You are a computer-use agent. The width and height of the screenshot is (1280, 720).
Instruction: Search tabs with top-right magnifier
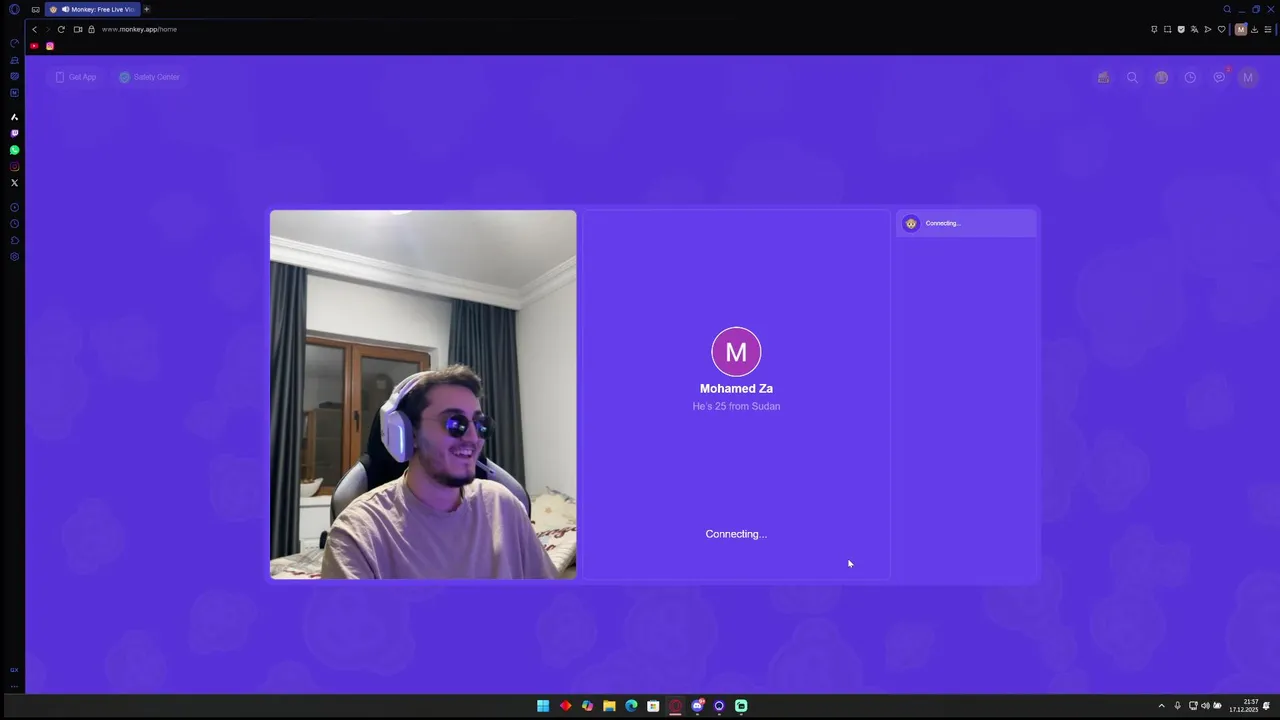coord(1227,9)
